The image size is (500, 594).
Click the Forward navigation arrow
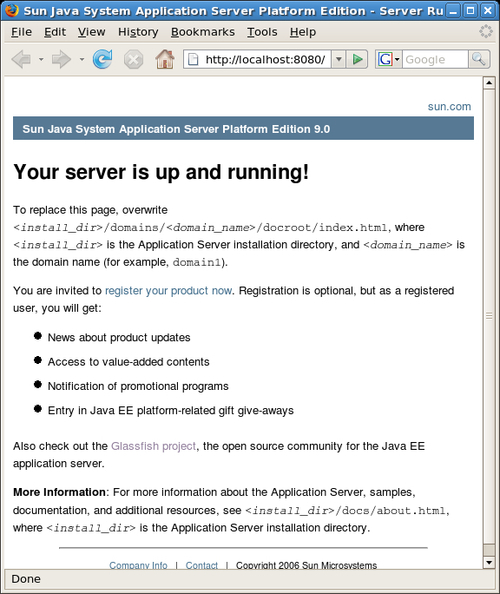(x=61, y=59)
